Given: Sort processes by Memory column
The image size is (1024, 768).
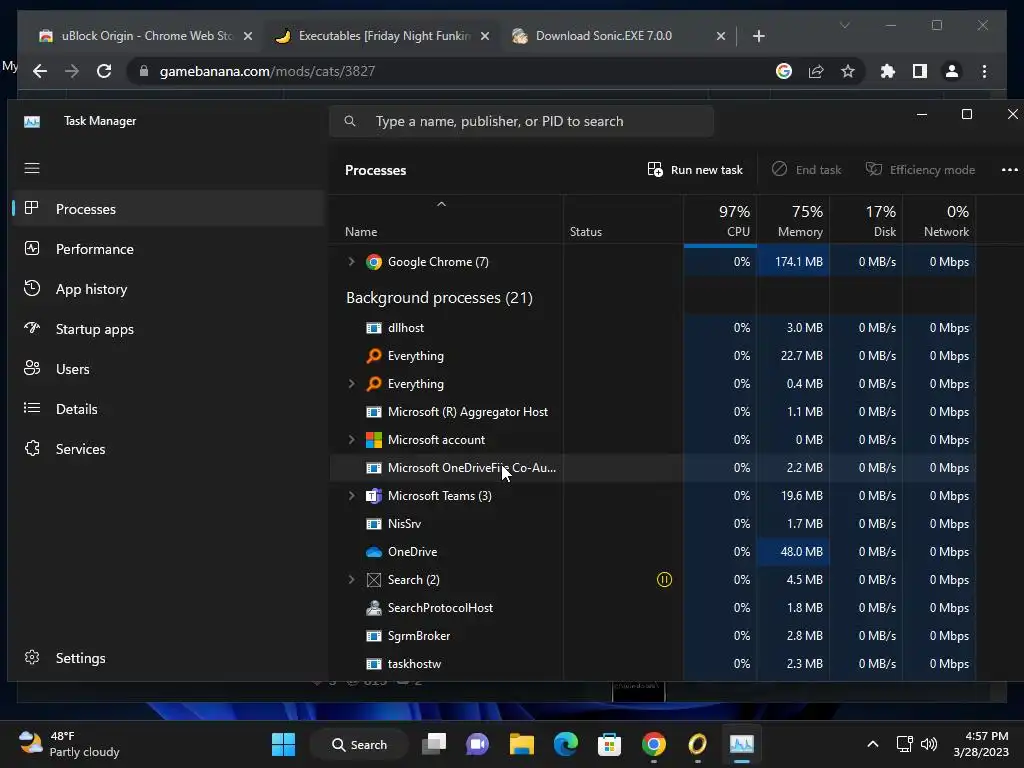Looking at the screenshot, I should (793, 221).
